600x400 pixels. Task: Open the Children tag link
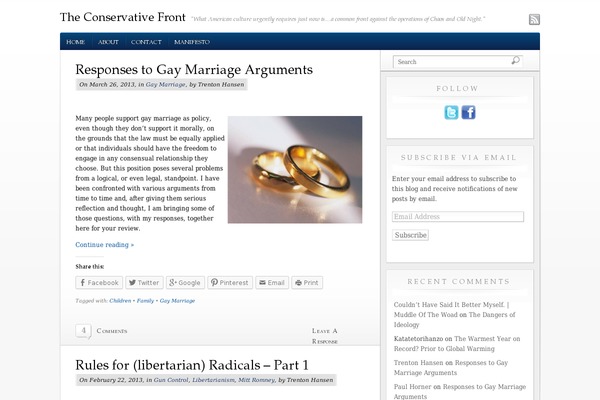coord(120,301)
